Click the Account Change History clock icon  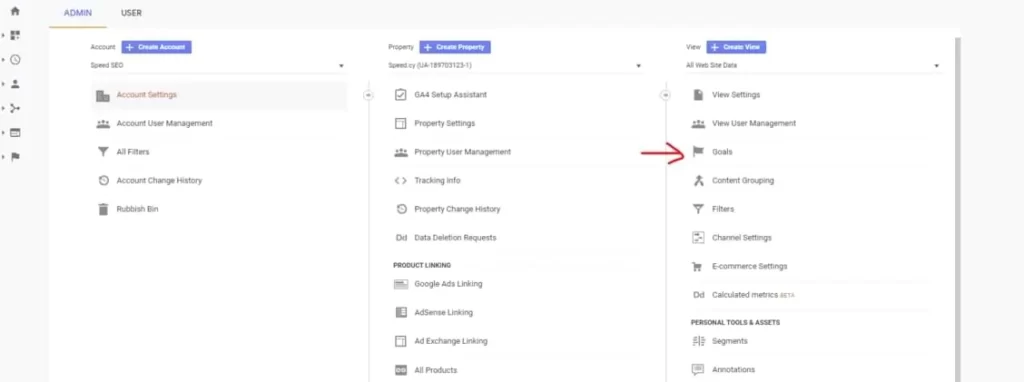click(103, 181)
